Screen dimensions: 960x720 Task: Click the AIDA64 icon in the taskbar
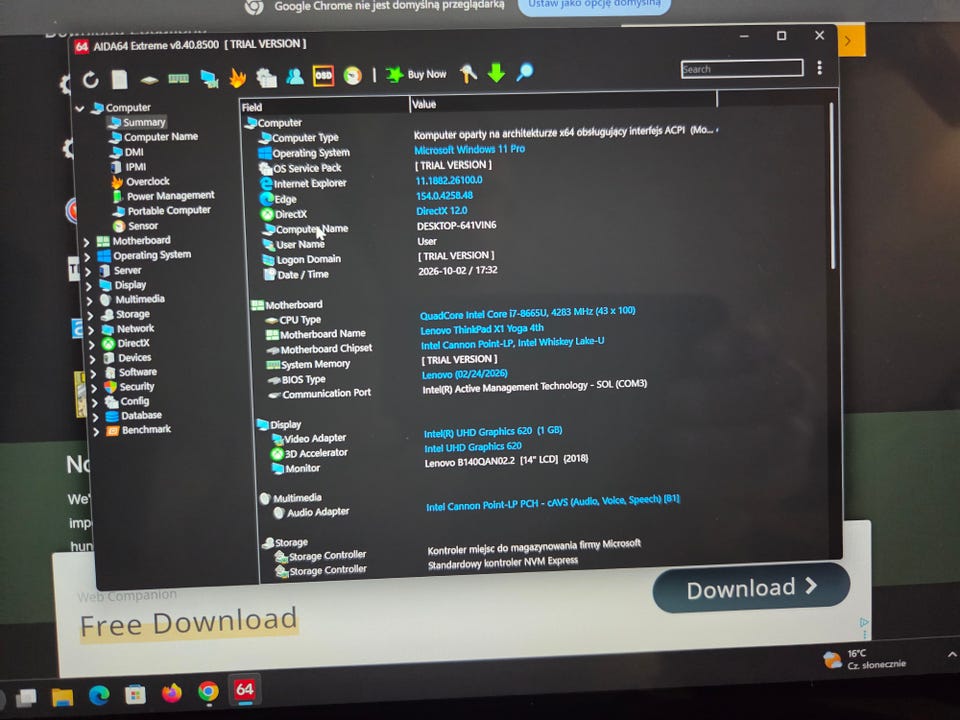pos(245,690)
